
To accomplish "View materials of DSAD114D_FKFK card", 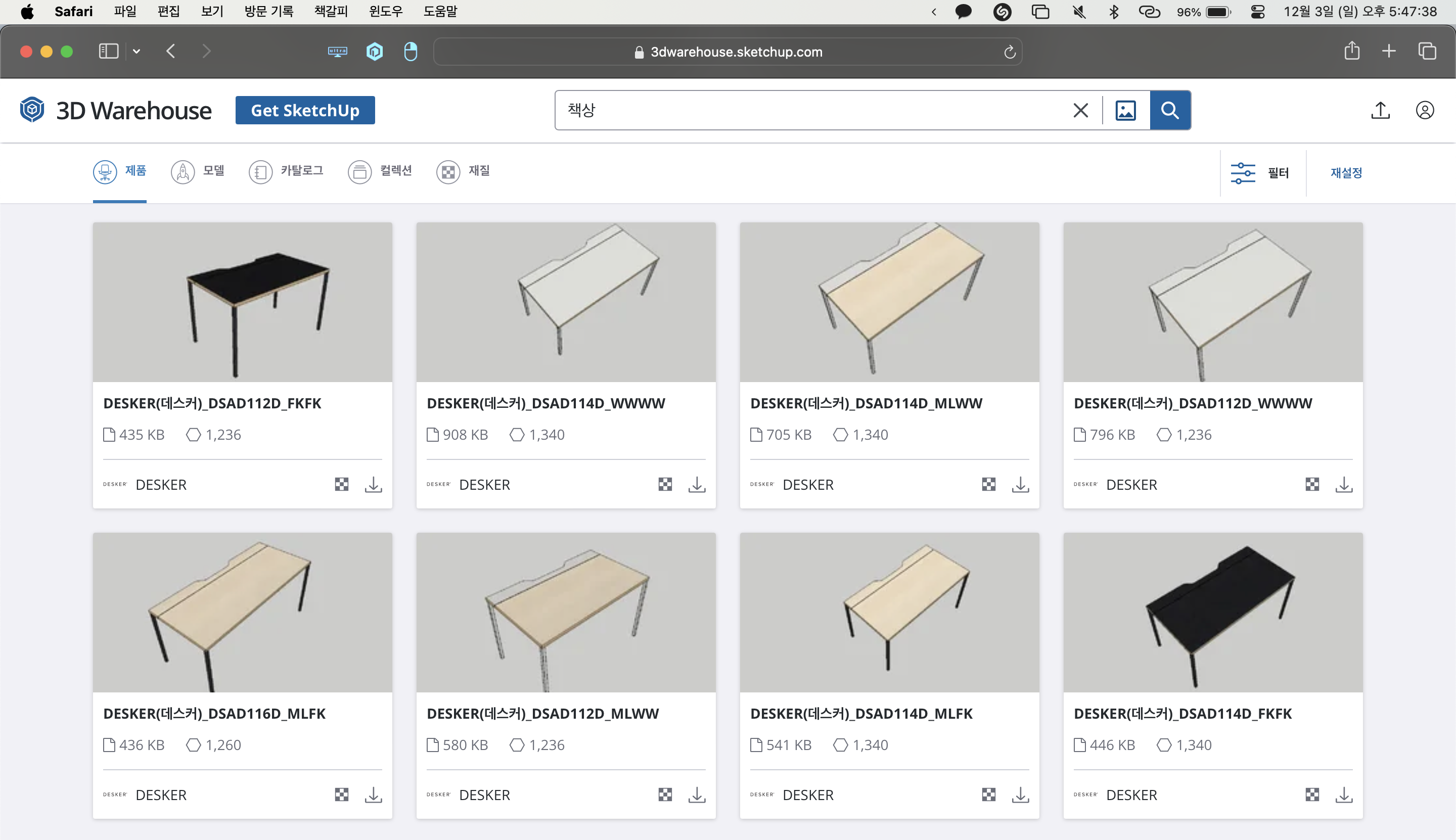I will pyautogui.click(x=1312, y=795).
